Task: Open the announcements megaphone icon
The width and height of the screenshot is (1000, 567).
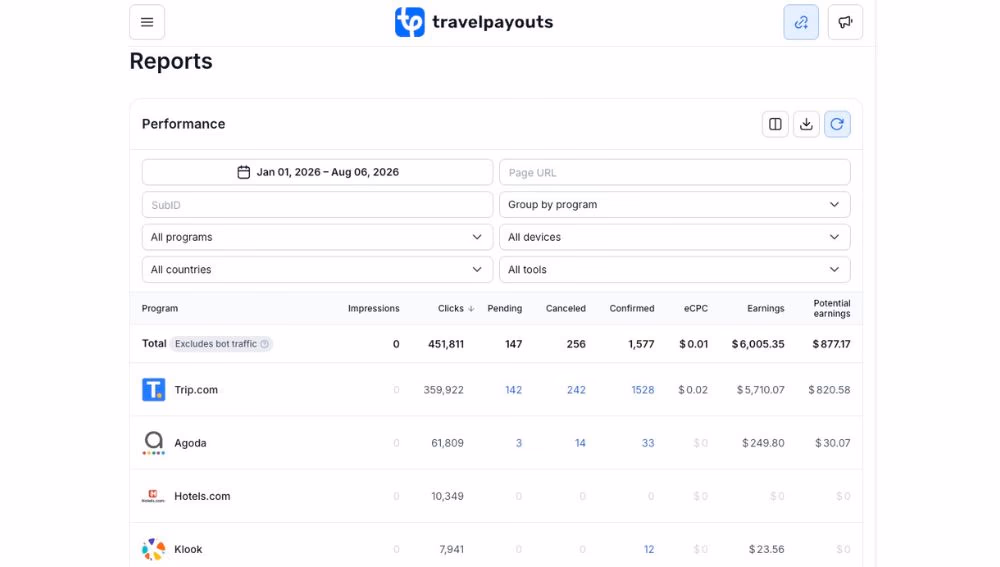Action: coord(845,22)
